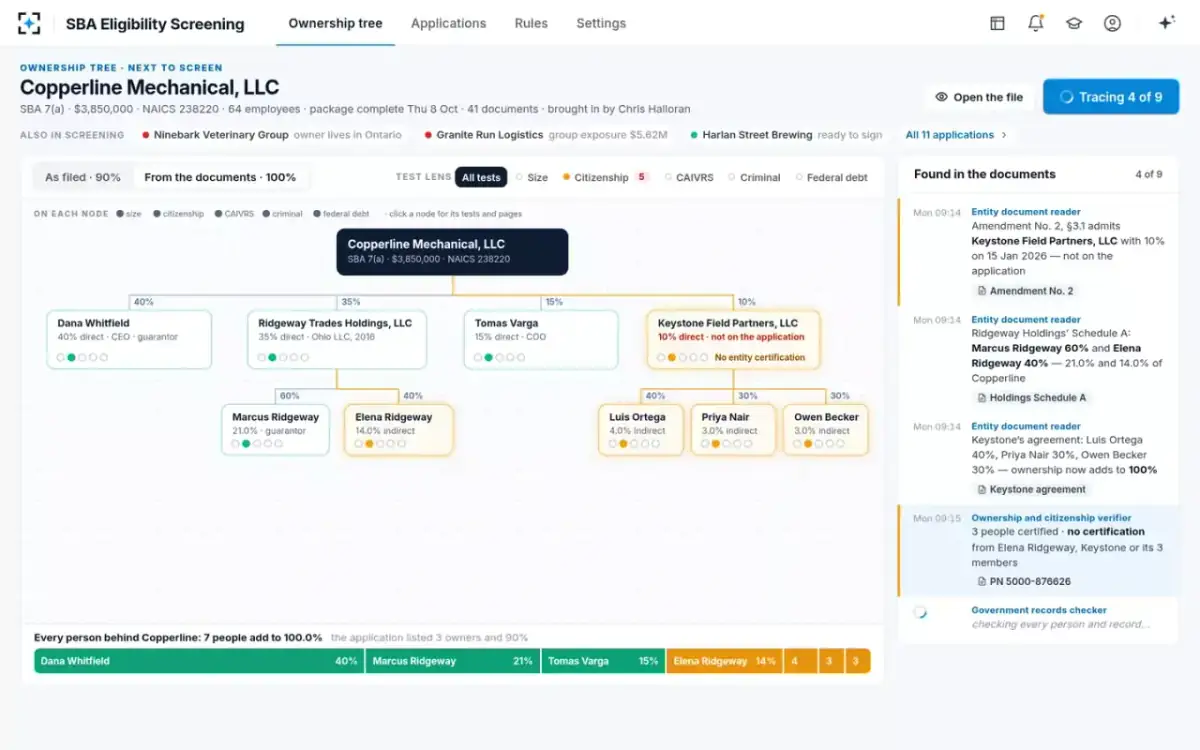Select the Elena Ridgeway node card
The height and width of the screenshot is (750, 1200).
point(398,430)
